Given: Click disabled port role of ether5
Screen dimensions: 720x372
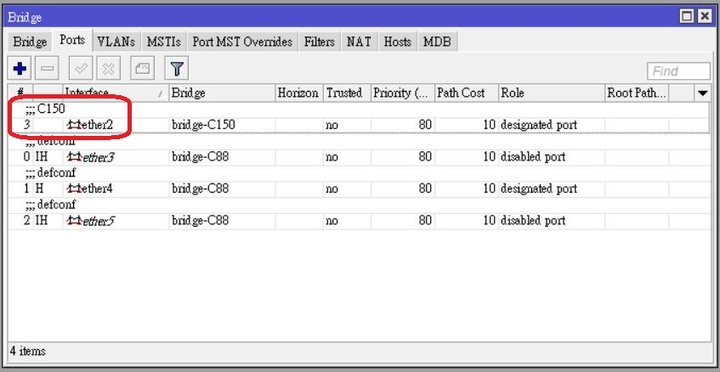Looking at the screenshot, I should click(533, 221).
